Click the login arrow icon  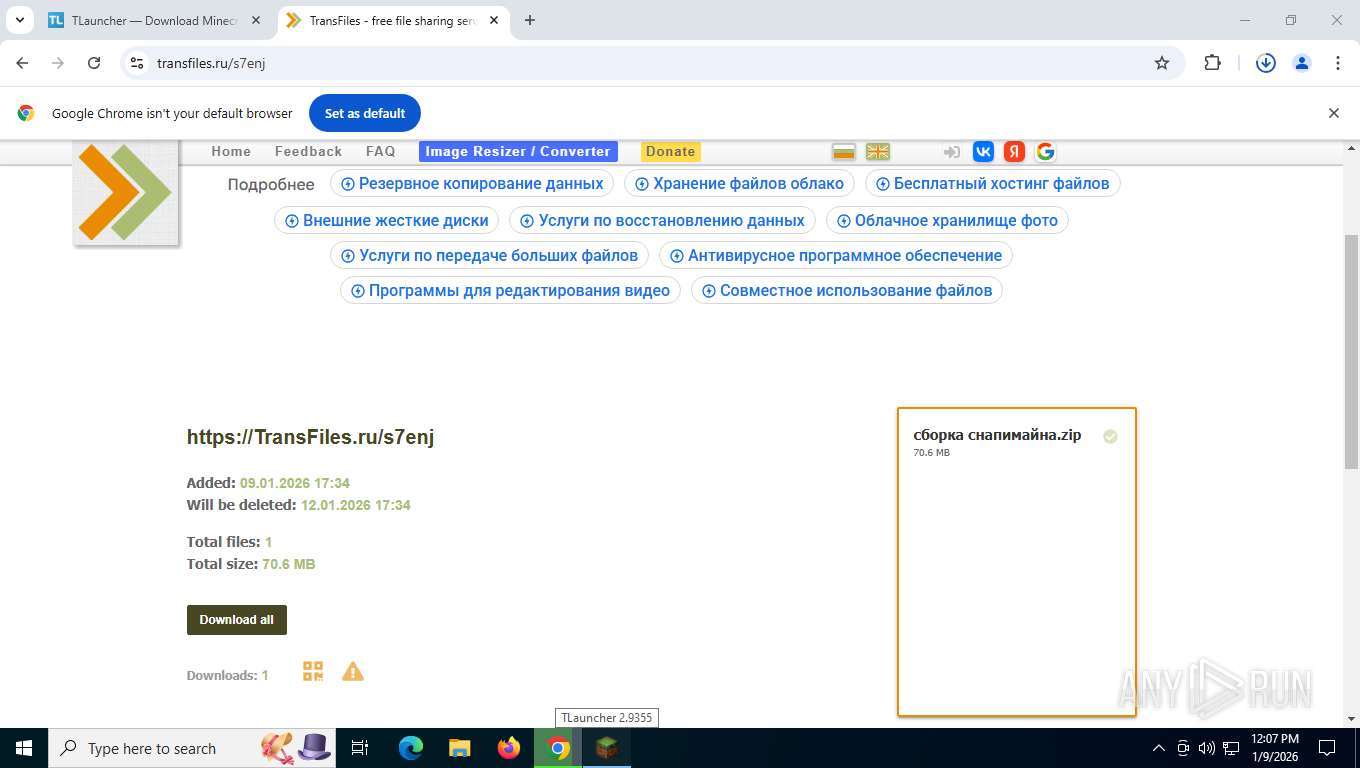951,152
